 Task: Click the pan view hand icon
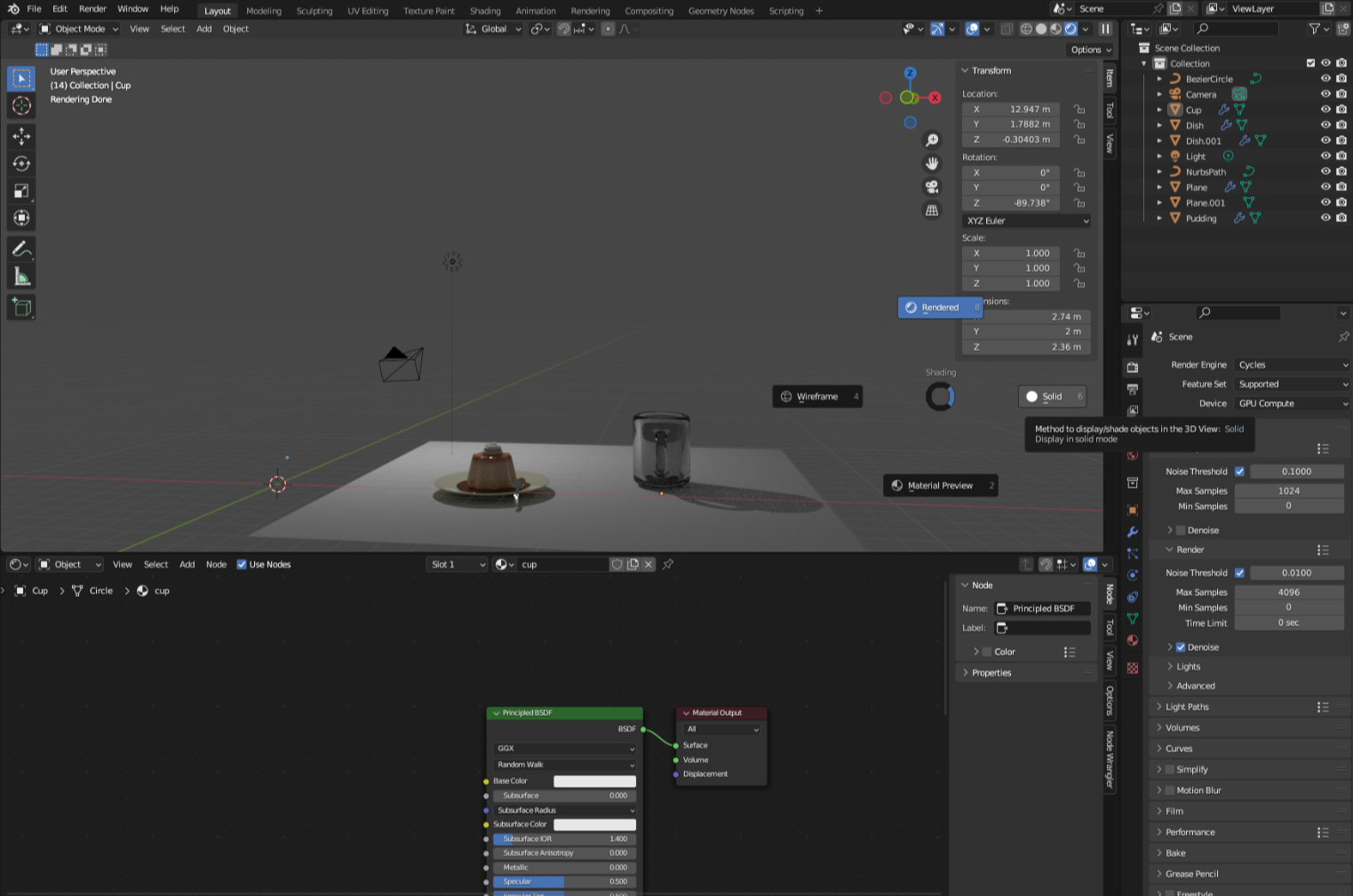(932, 163)
